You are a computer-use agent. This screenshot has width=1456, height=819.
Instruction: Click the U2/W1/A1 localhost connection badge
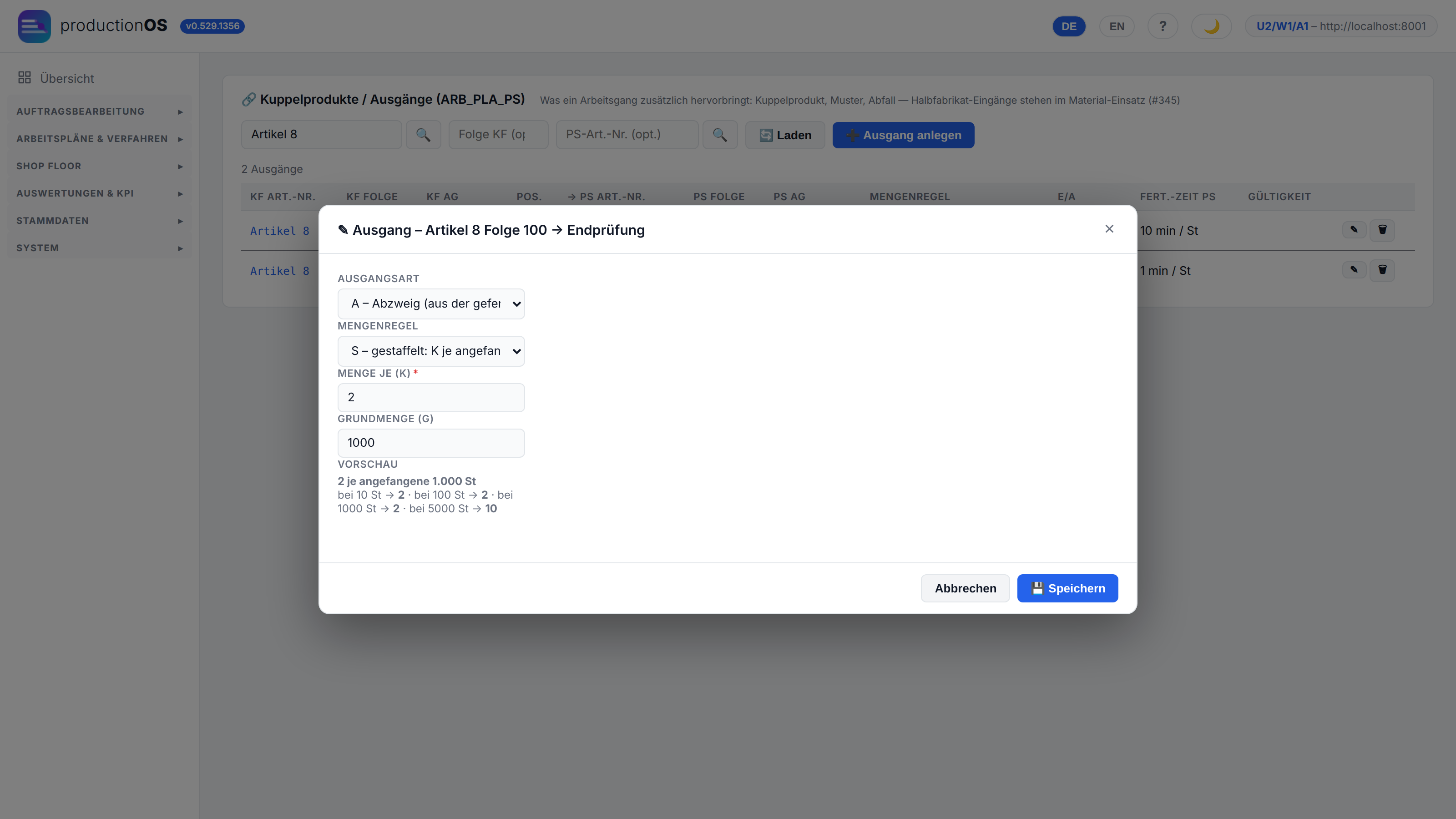click(1341, 26)
